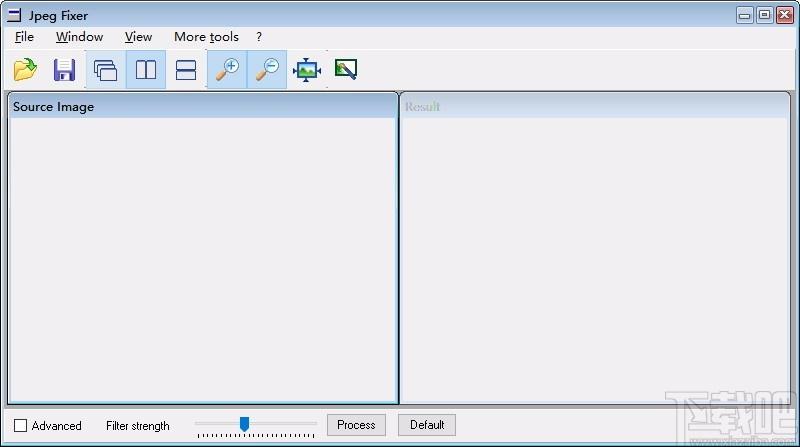Open the question mark help menu
This screenshot has height=447, width=800.
pyautogui.click(x=259, y=37)
